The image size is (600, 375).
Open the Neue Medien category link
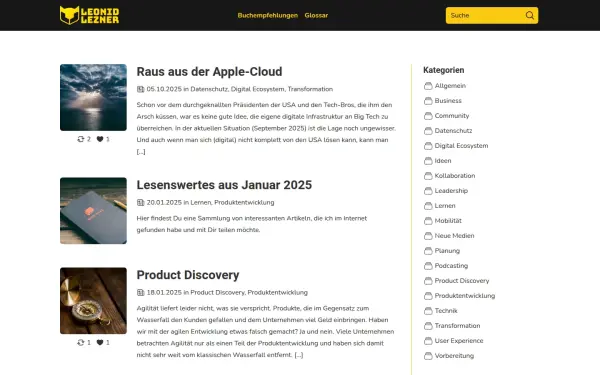click(x=455, y=236)
